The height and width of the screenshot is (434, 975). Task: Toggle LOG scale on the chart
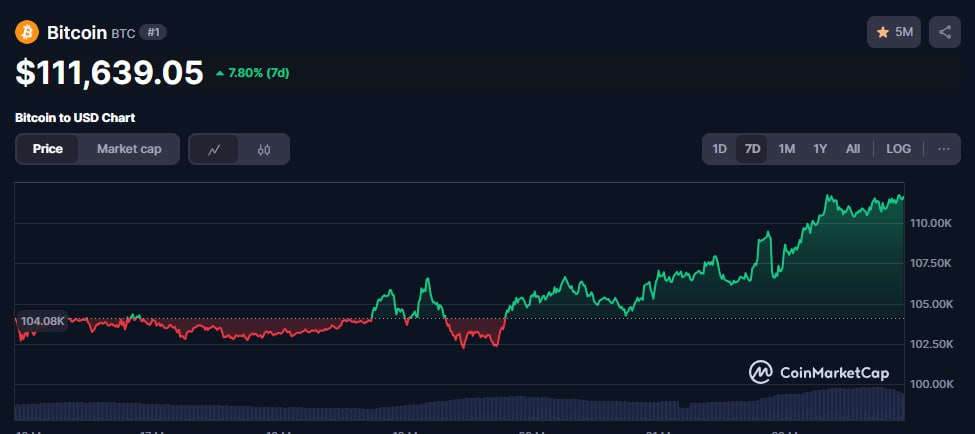899,149
